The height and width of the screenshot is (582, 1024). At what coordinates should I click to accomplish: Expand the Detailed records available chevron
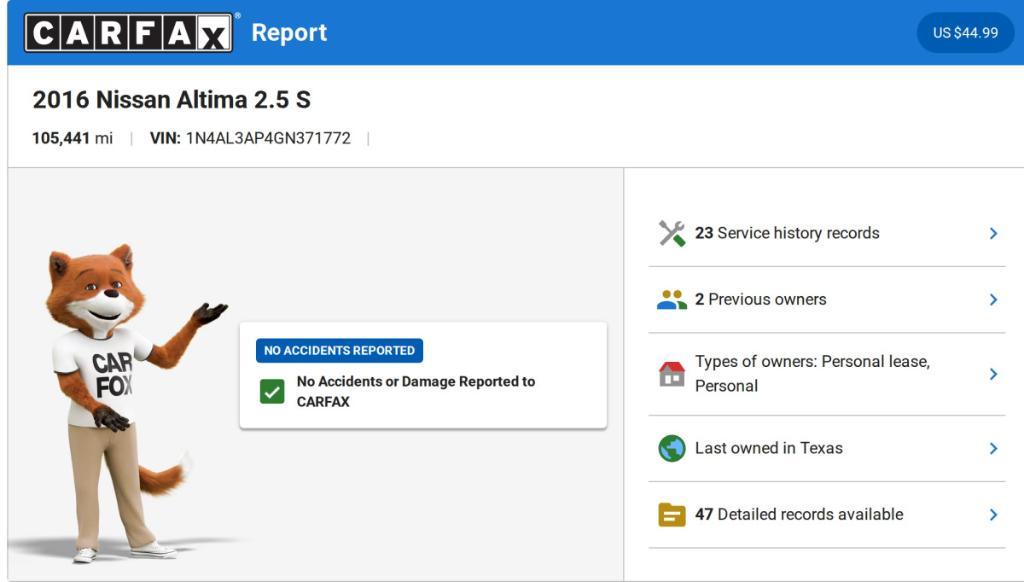point(993,515)
